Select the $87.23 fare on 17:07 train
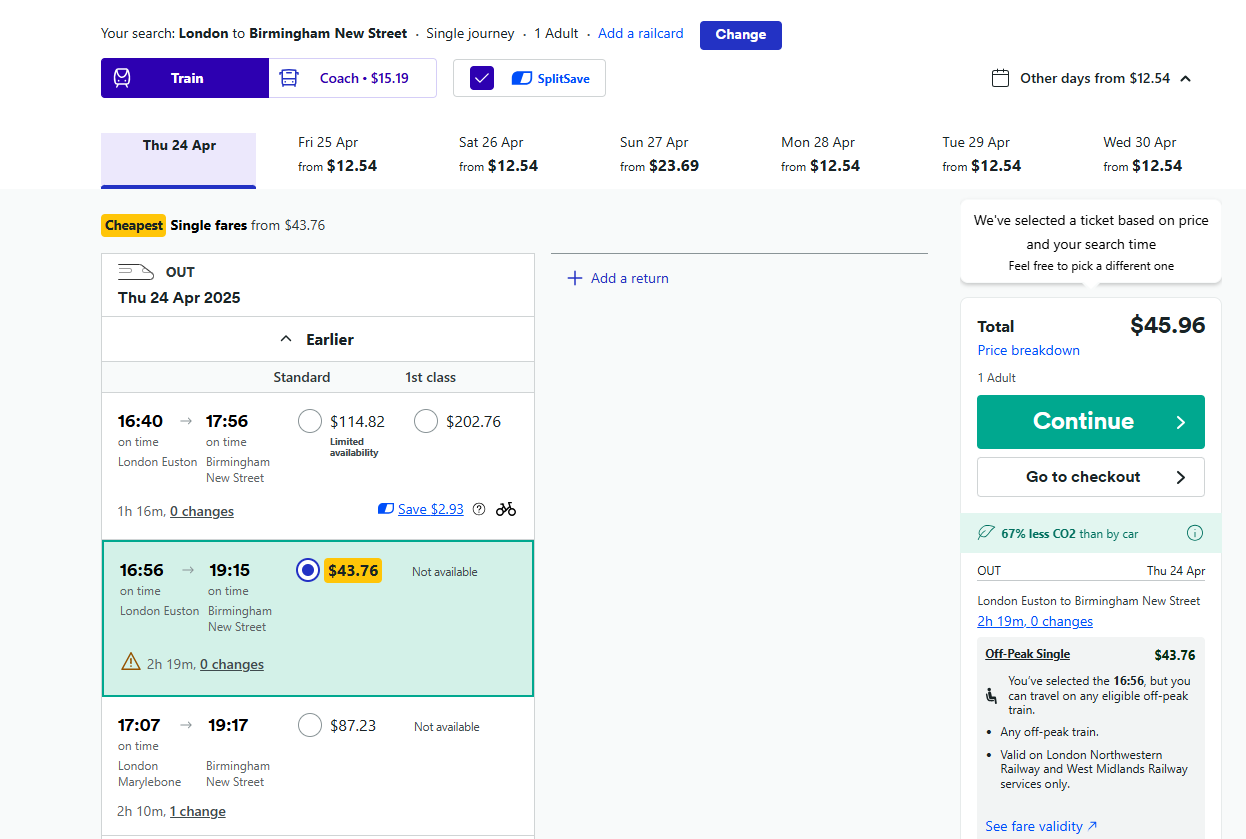 pyautogui.click(x=310, y=725)
